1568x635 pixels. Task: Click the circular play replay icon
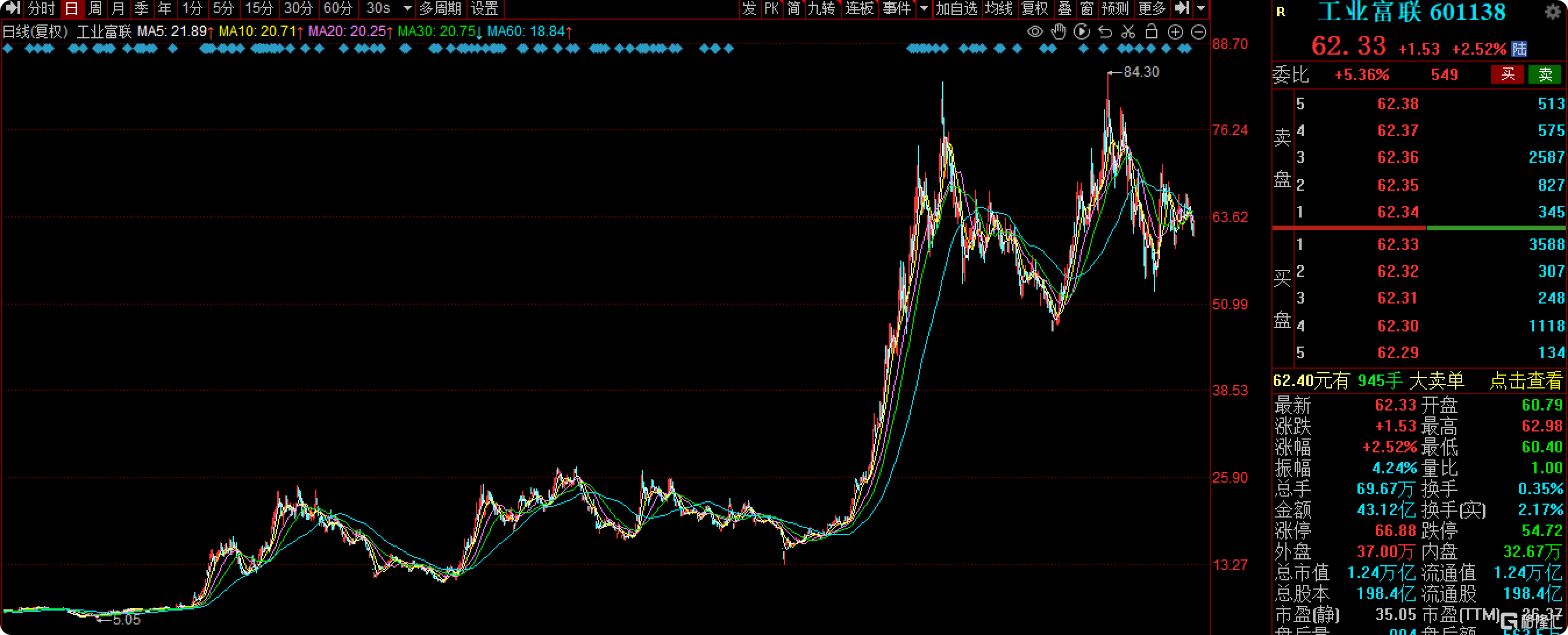click(x=1082, y=31)
